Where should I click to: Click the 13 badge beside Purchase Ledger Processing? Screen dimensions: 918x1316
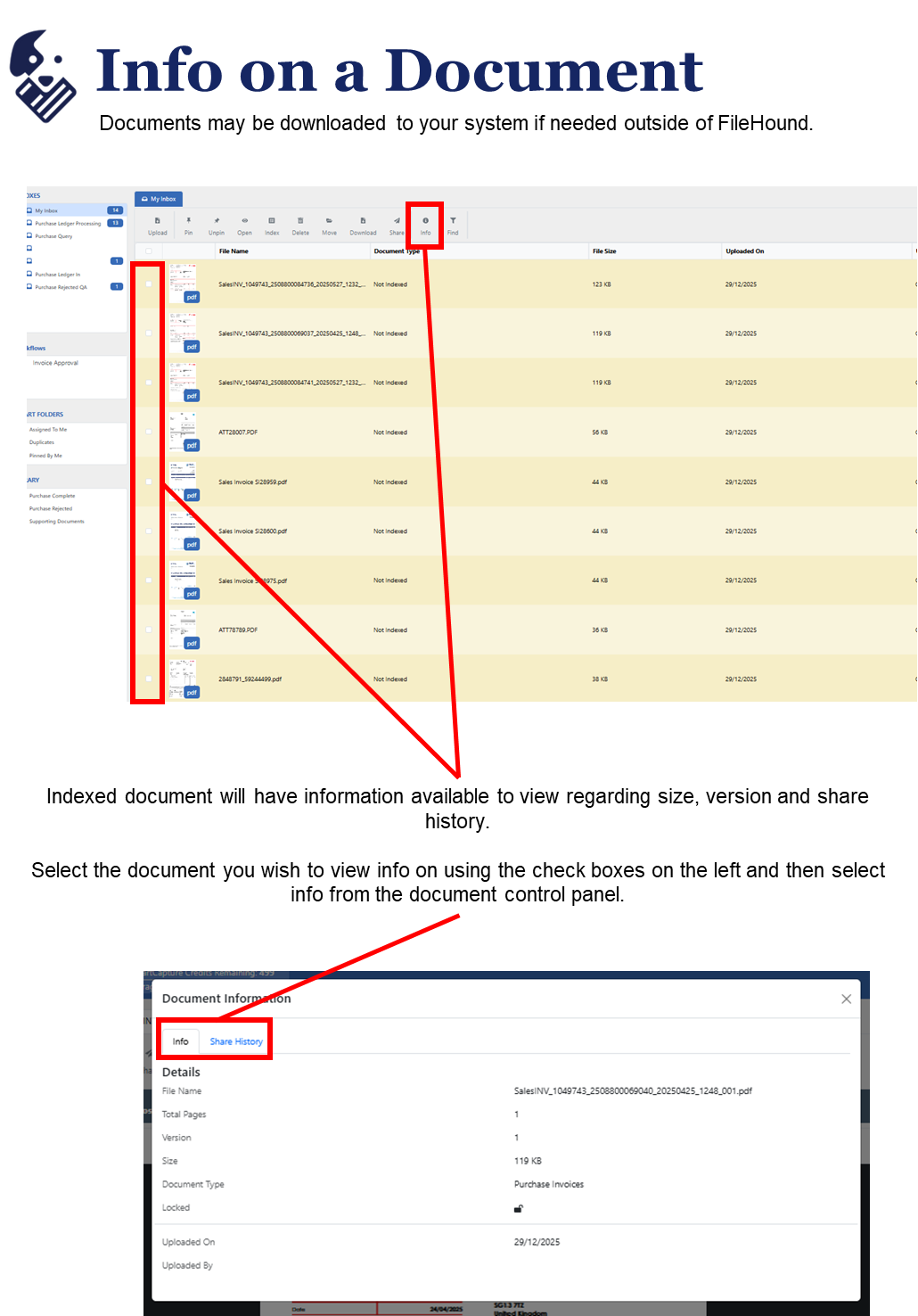pyautogui.click(x=115, y=223)
